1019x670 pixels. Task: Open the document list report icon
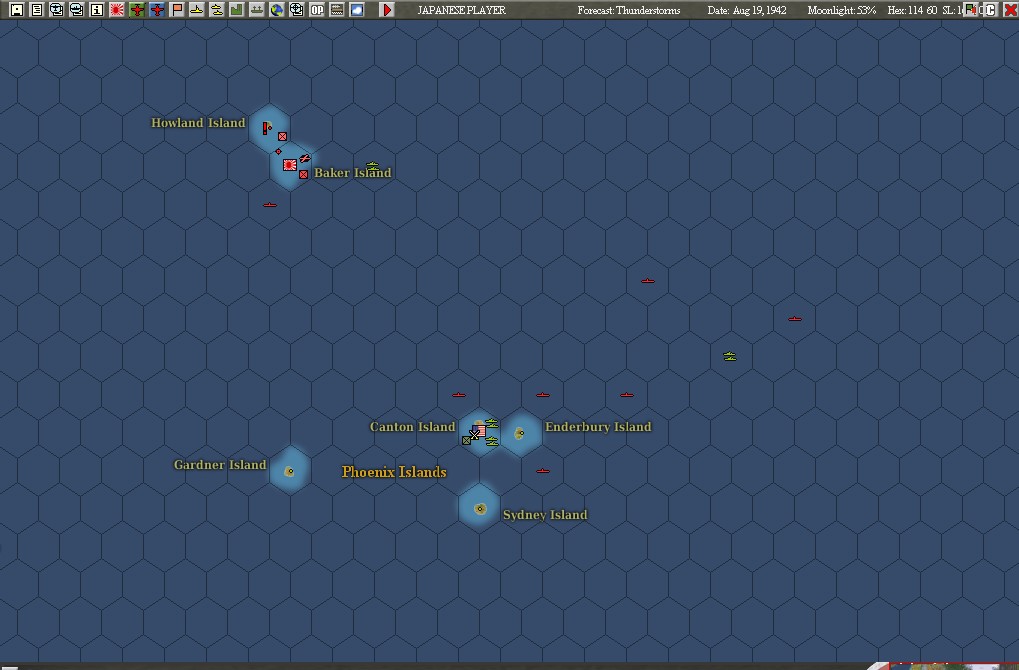pyautogui.click(x=37, y=10)
